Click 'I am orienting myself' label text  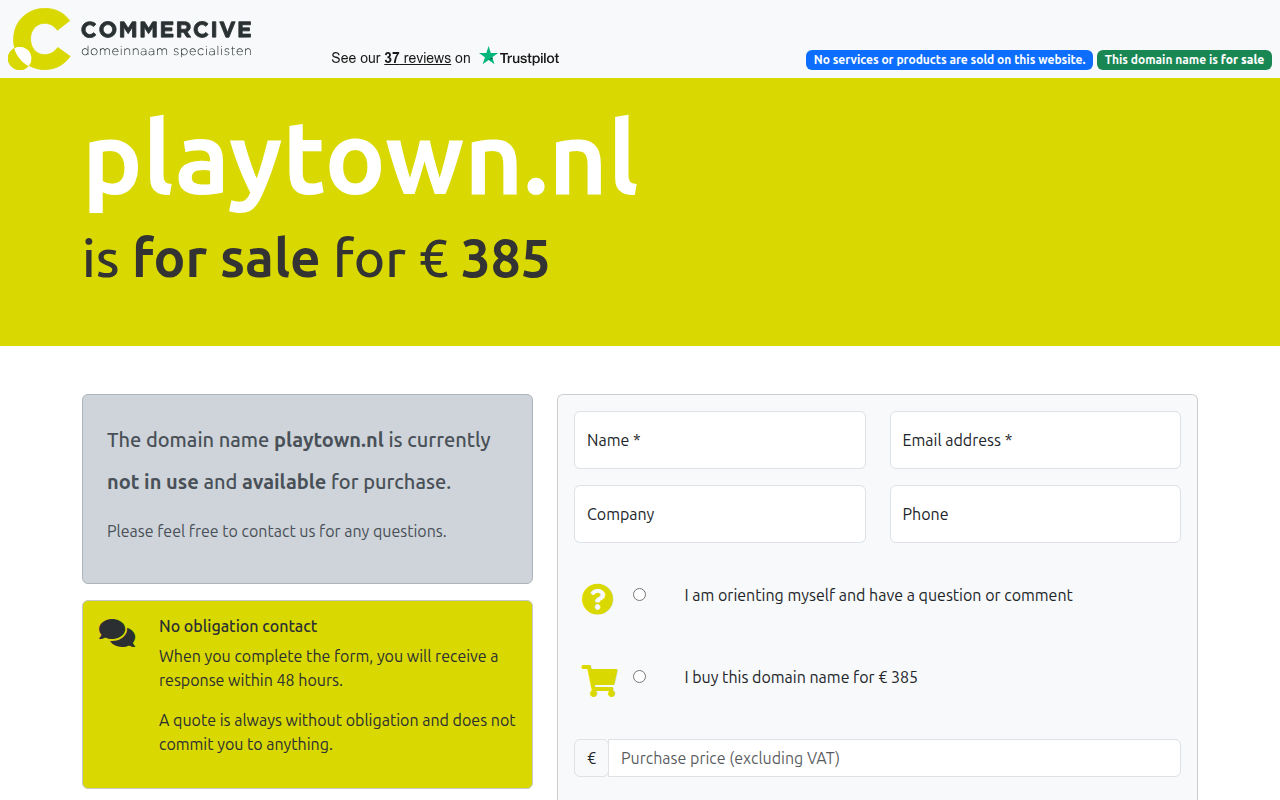(x=878, y=595)
